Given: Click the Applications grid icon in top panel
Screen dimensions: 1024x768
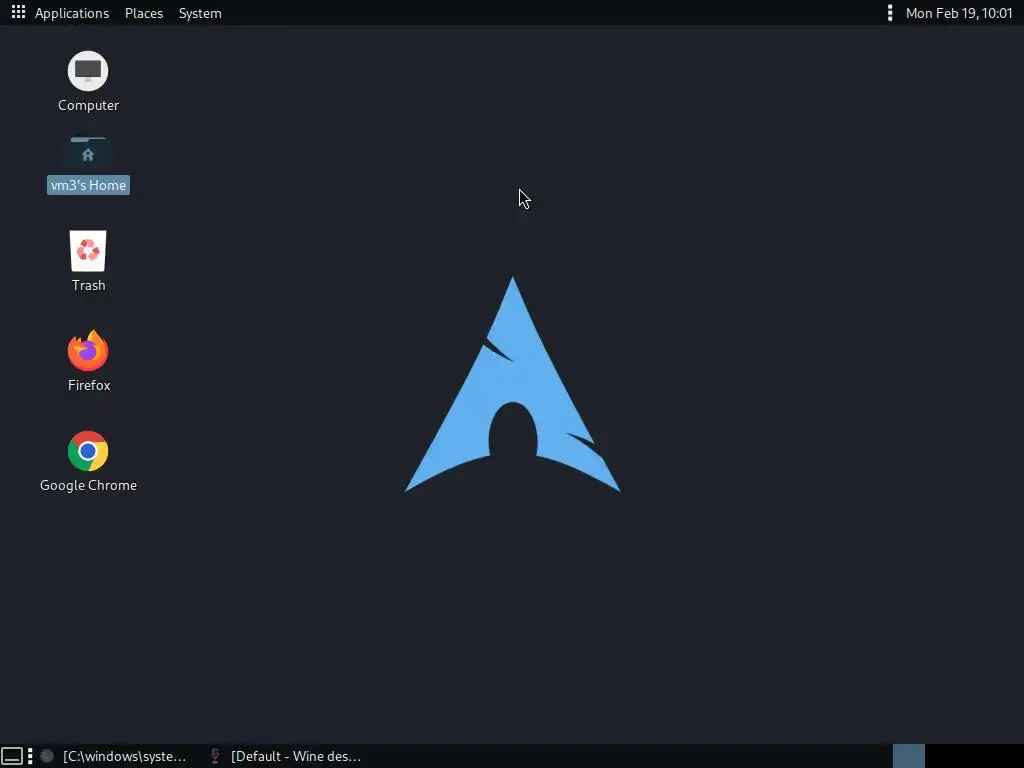Looking at the screenshot, I should (18, 12).
